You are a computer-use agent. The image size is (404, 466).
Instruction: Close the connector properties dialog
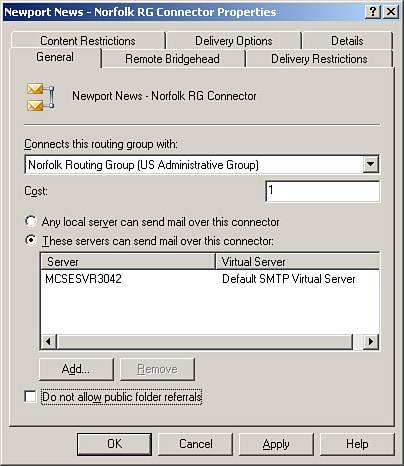391,12
